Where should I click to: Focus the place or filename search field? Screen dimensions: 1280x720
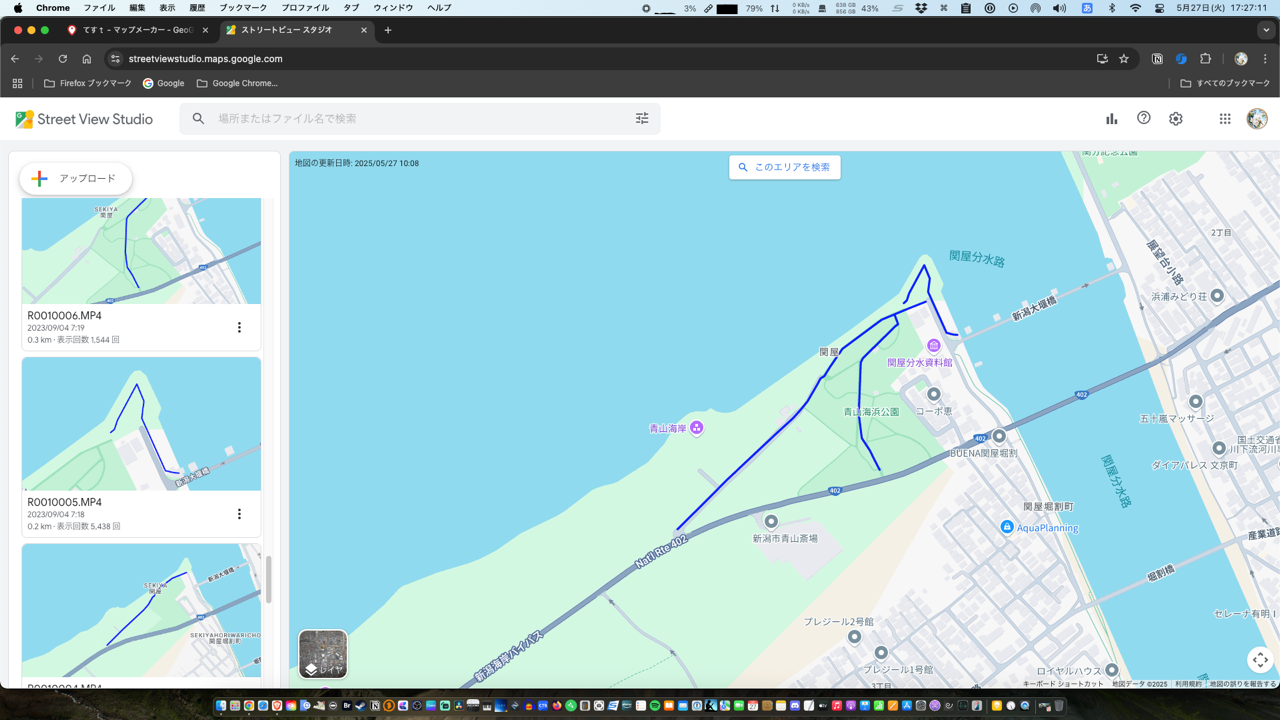point(420,119)
